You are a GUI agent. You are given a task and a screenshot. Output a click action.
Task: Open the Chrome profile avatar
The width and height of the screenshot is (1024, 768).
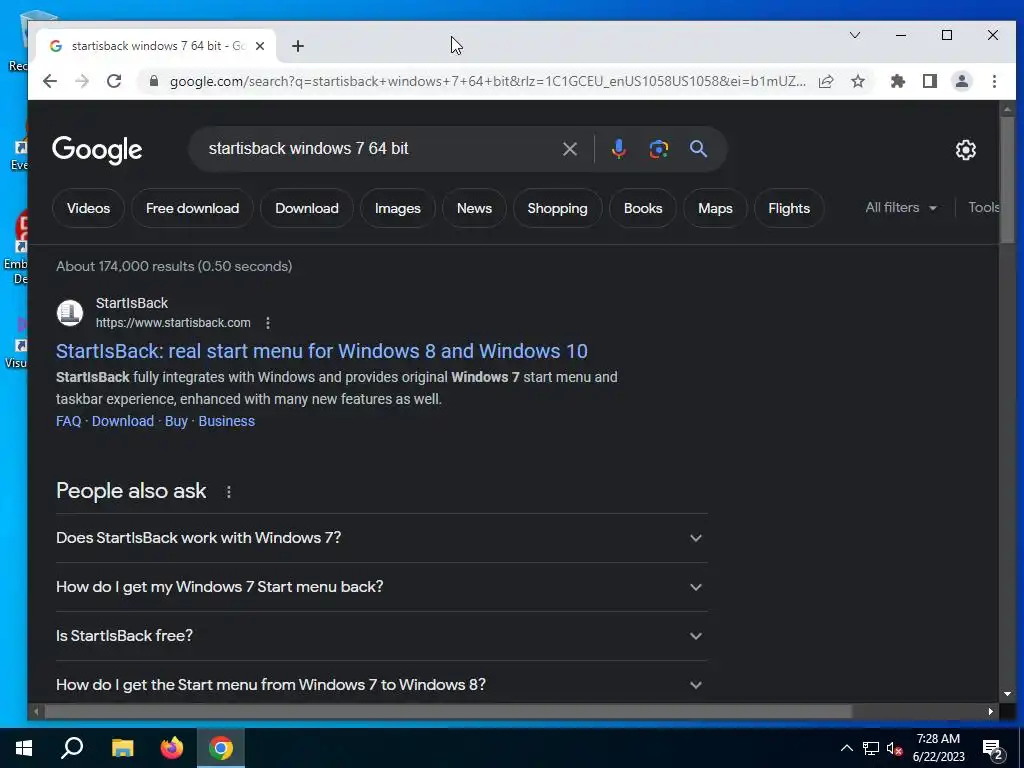962,81
